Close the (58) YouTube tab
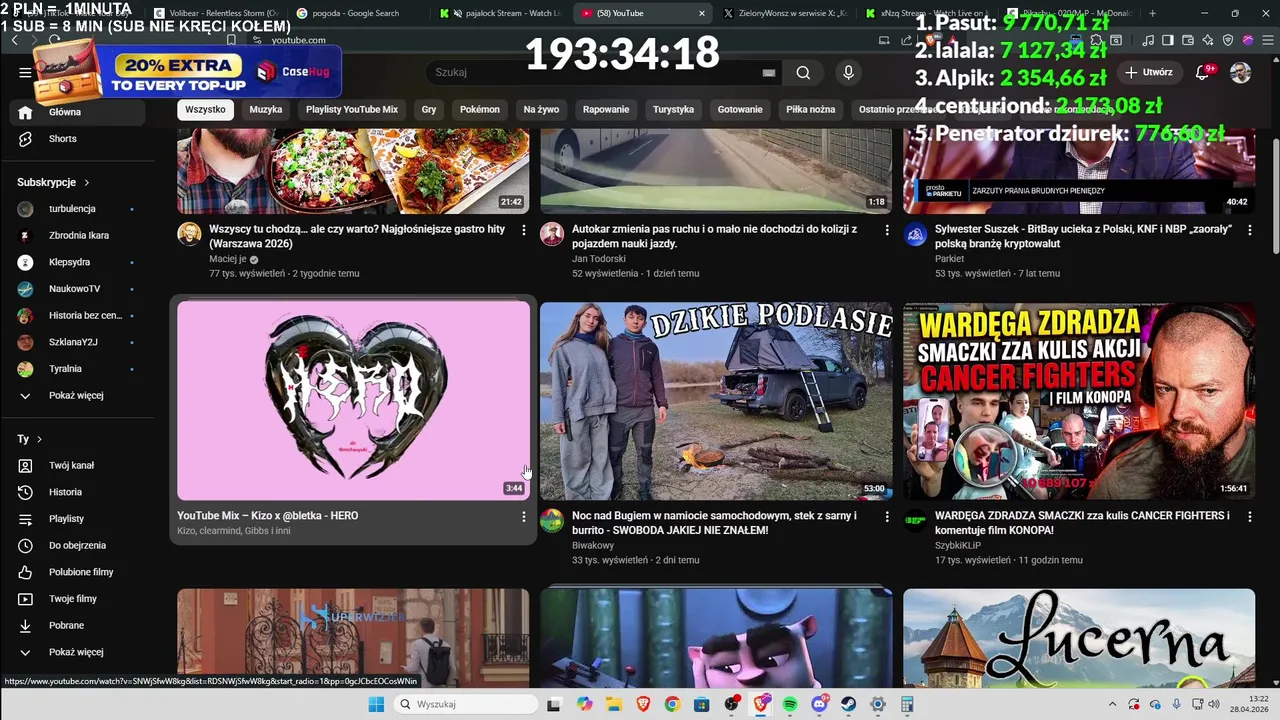This screenshot has width=1280, height=720. pyautogui.click(x=701, y=13)
